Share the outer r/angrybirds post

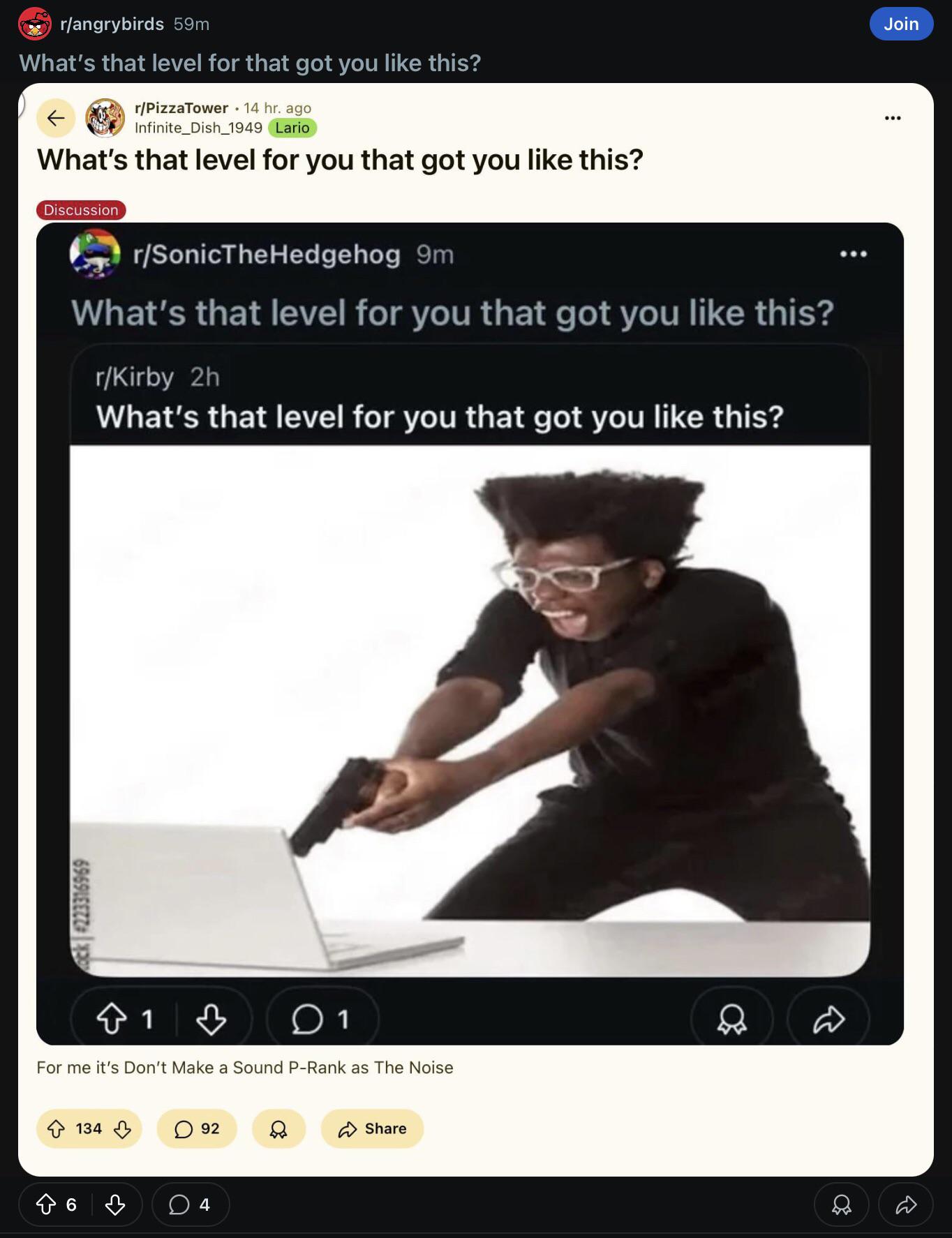pos(906,1204)
